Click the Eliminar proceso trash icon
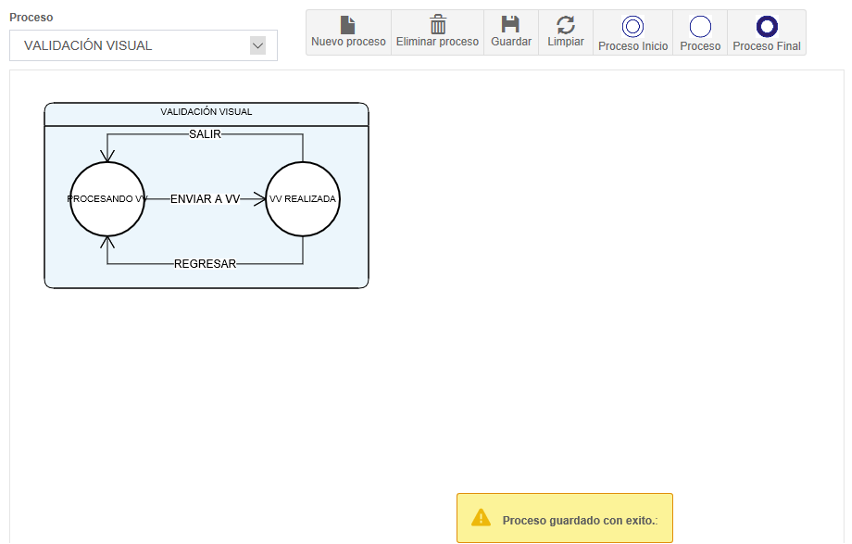 pos(437,25)
